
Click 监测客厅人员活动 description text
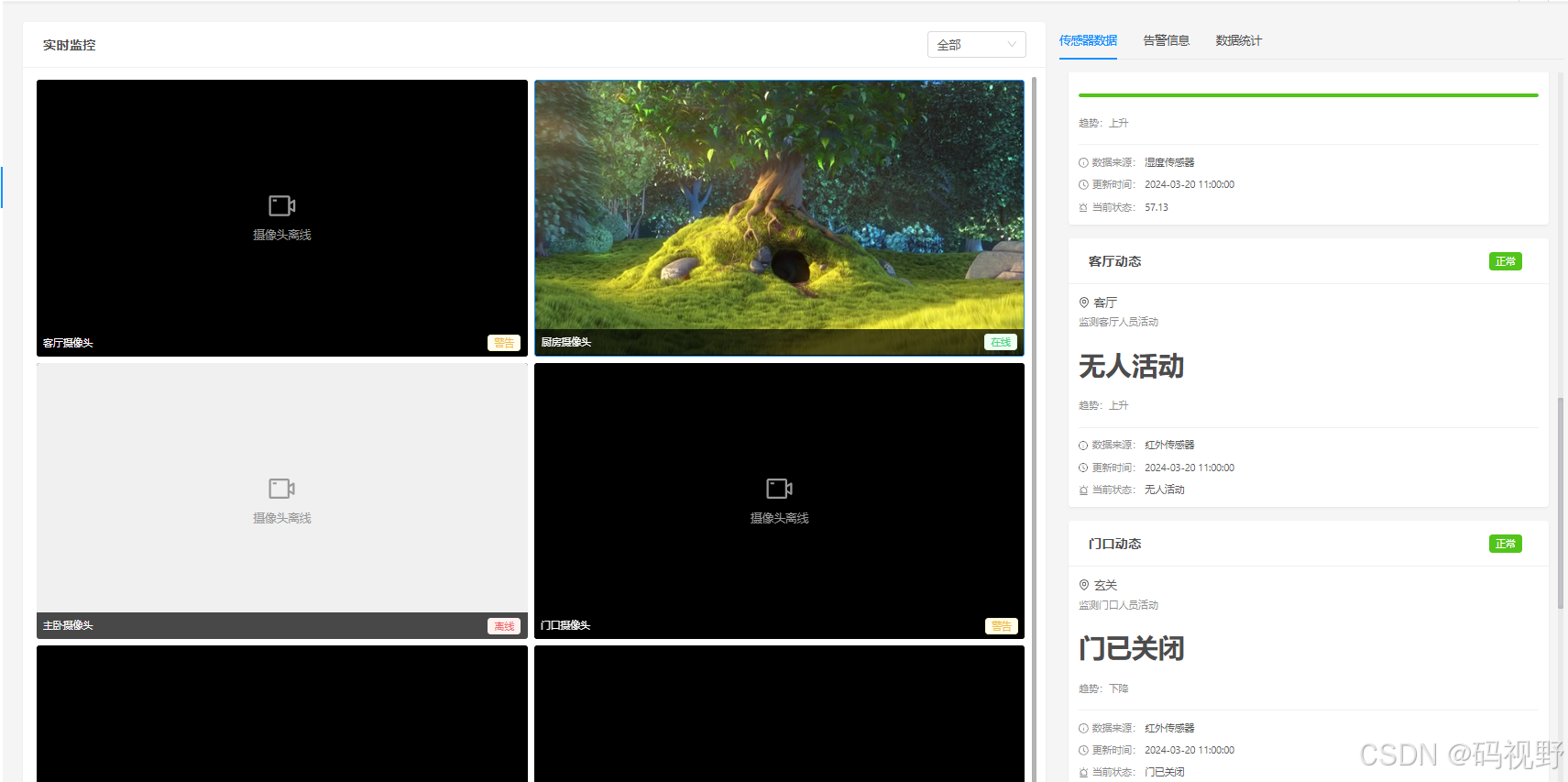(1118, 322)
